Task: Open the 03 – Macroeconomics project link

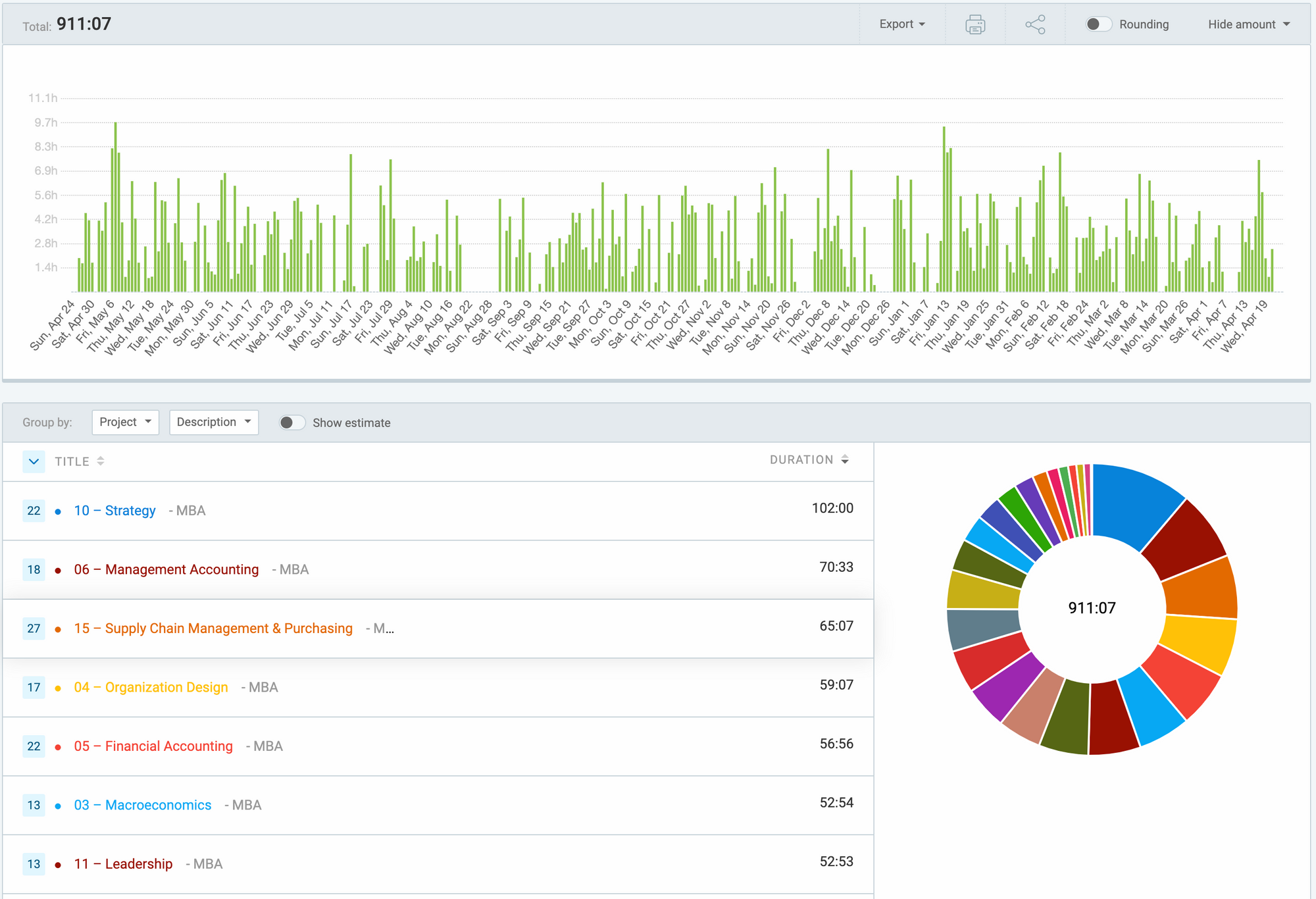Action: pyautogui.click(x=142, y=805)
